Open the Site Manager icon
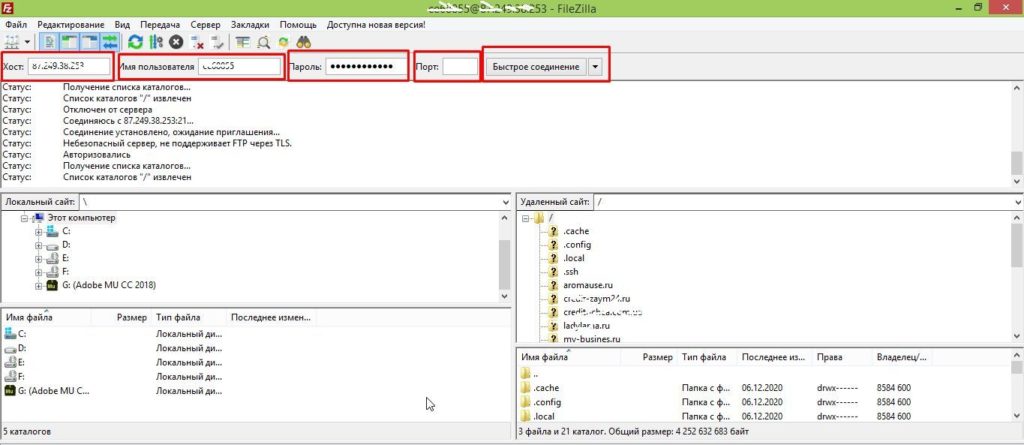The height and width of the screenshot is (445, 1024). (x=13, y=42)
